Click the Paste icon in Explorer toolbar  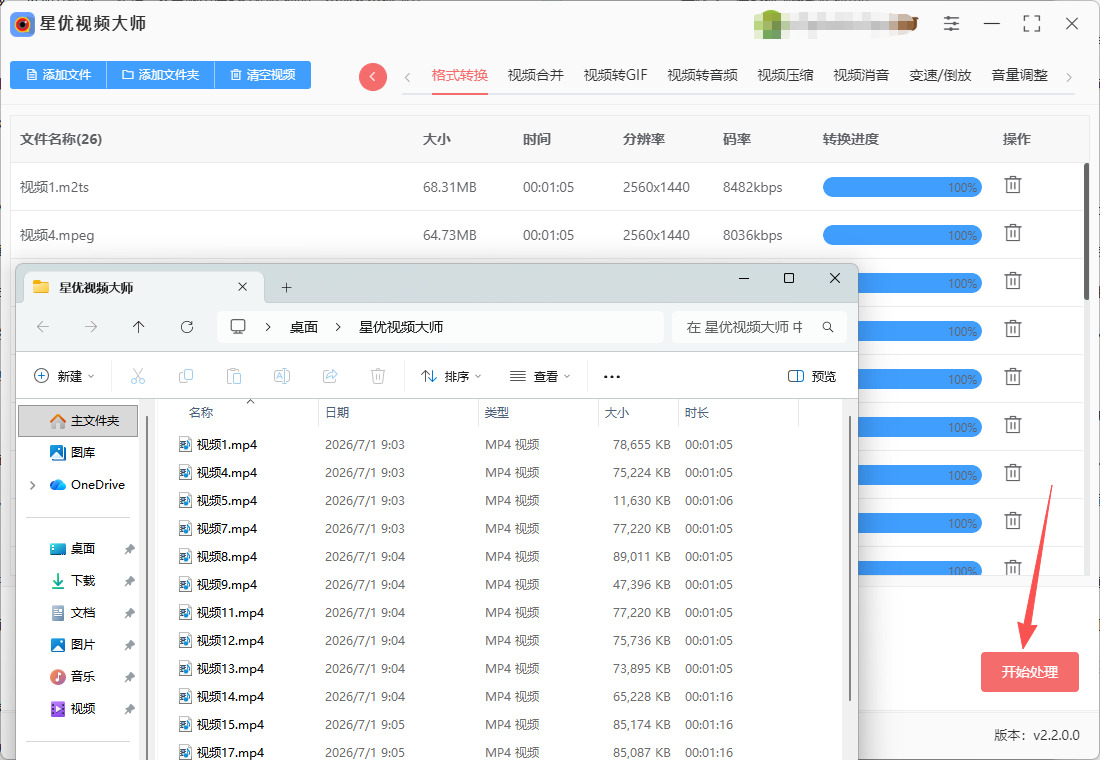pos(234,377)
